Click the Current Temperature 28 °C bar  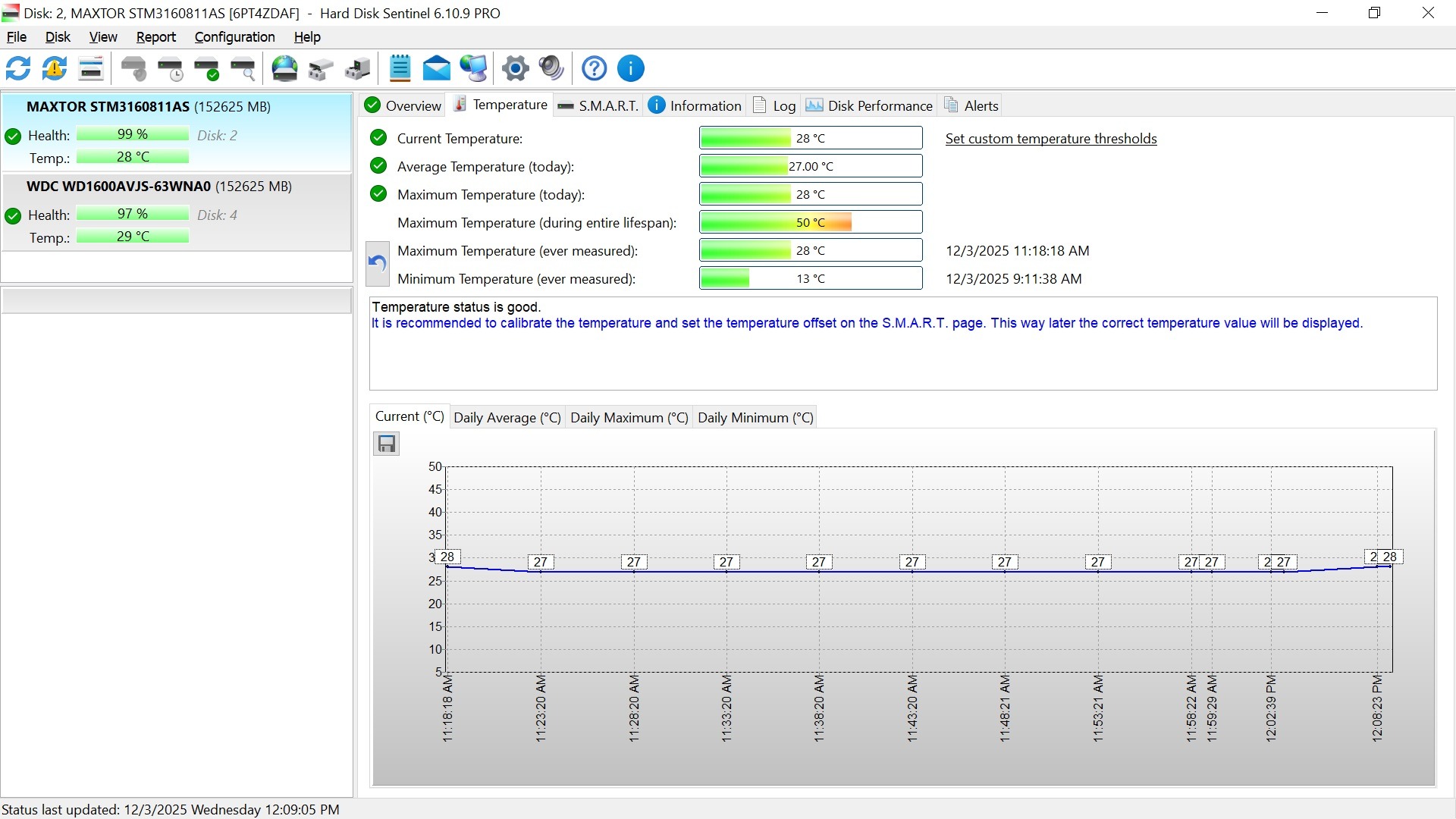(810, 139)
